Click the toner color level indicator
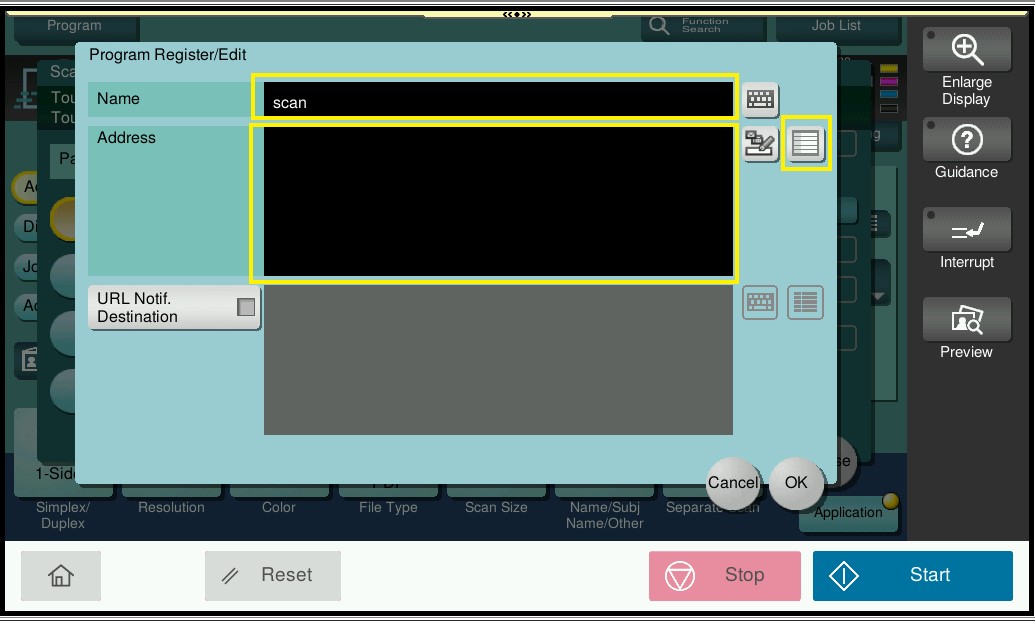Screen dimensions: 1035x621 888,88
